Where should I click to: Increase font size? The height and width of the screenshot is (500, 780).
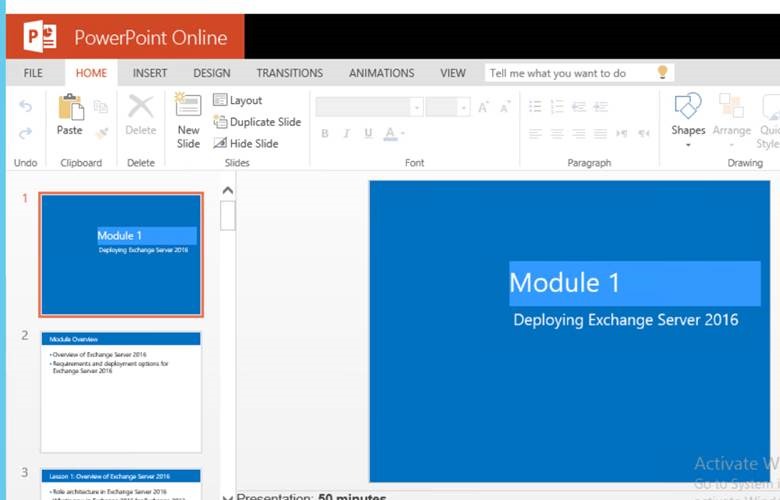483,107
